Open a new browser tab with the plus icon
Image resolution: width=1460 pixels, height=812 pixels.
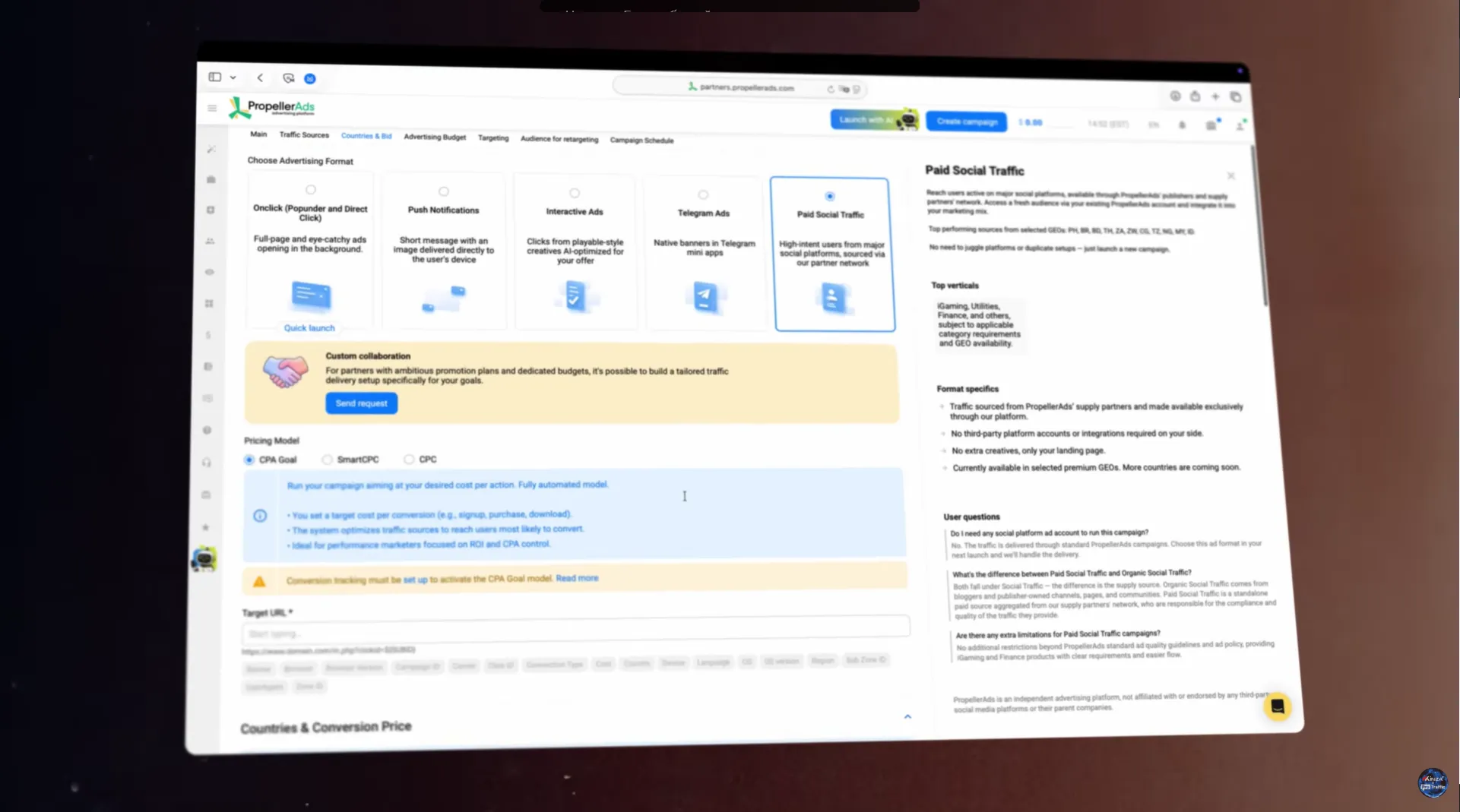(1215, 96)
